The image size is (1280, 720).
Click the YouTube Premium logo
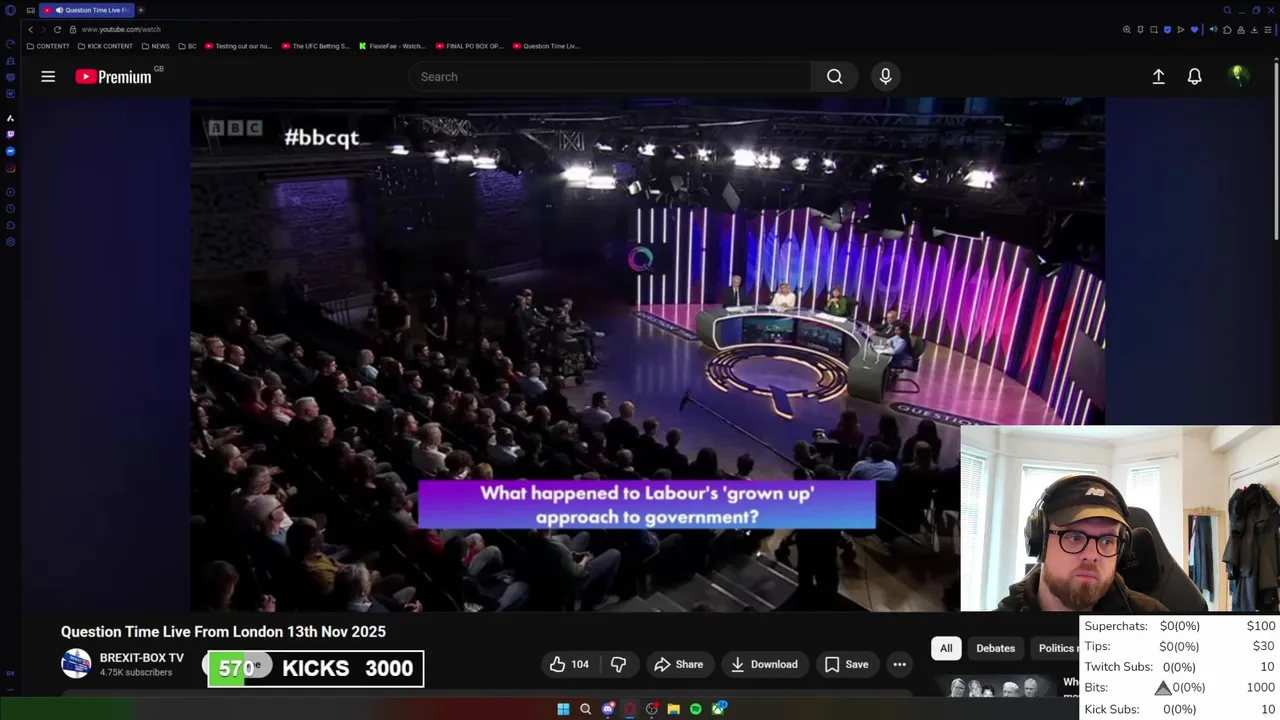pos(113,76)
